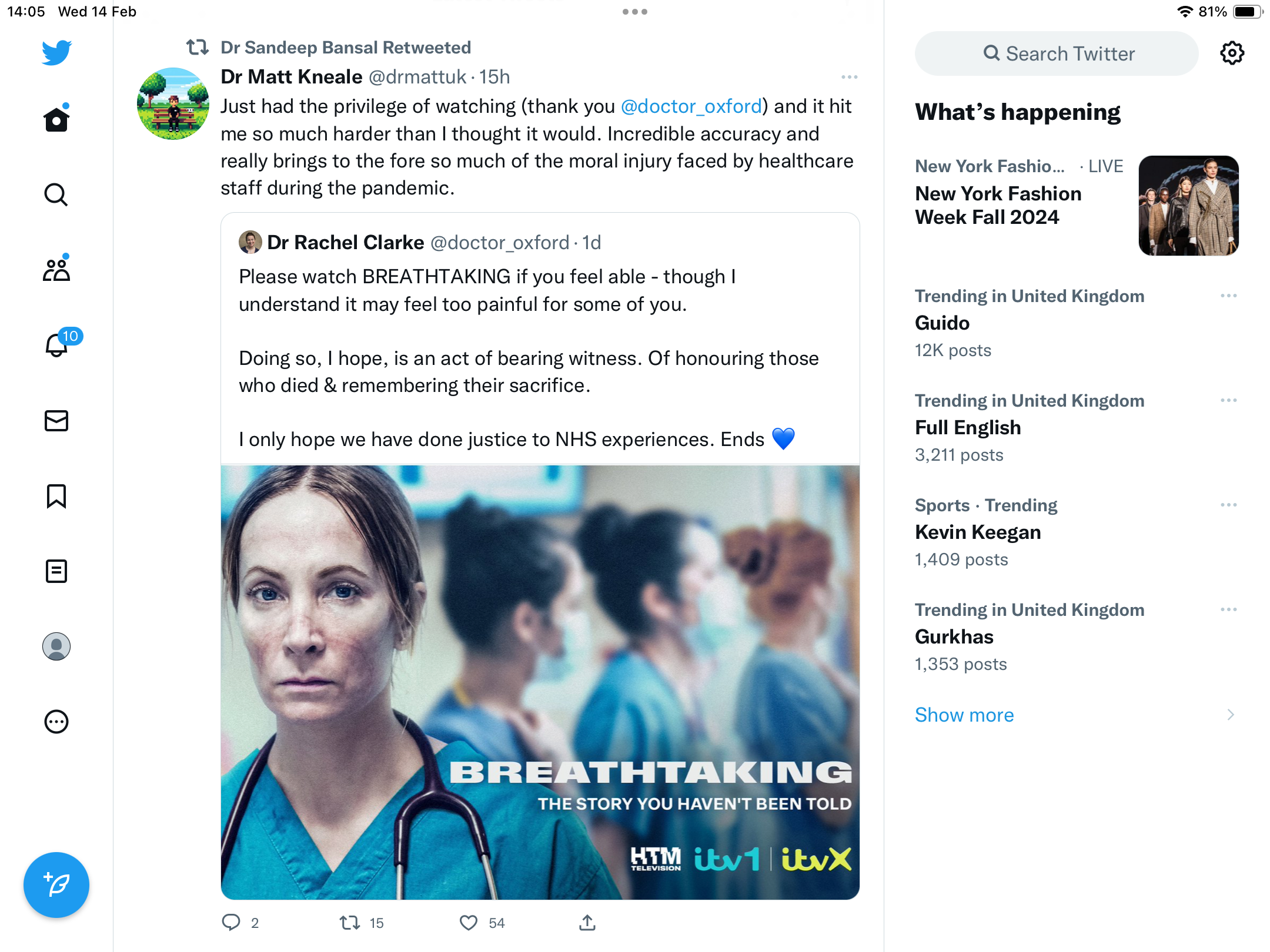Open the Lists icon in sidebar

56,571
